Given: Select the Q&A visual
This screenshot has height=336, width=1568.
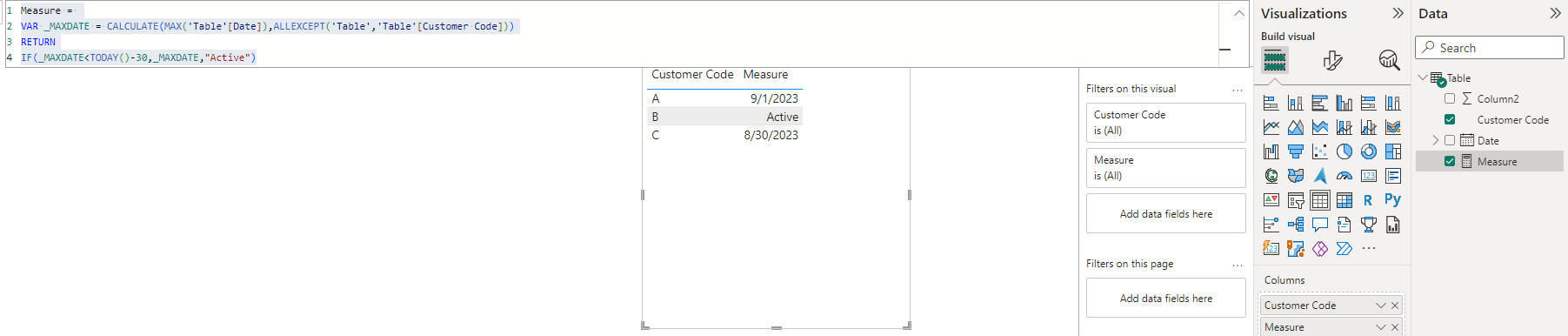Looking at the screenshot, I should 1319,225.
